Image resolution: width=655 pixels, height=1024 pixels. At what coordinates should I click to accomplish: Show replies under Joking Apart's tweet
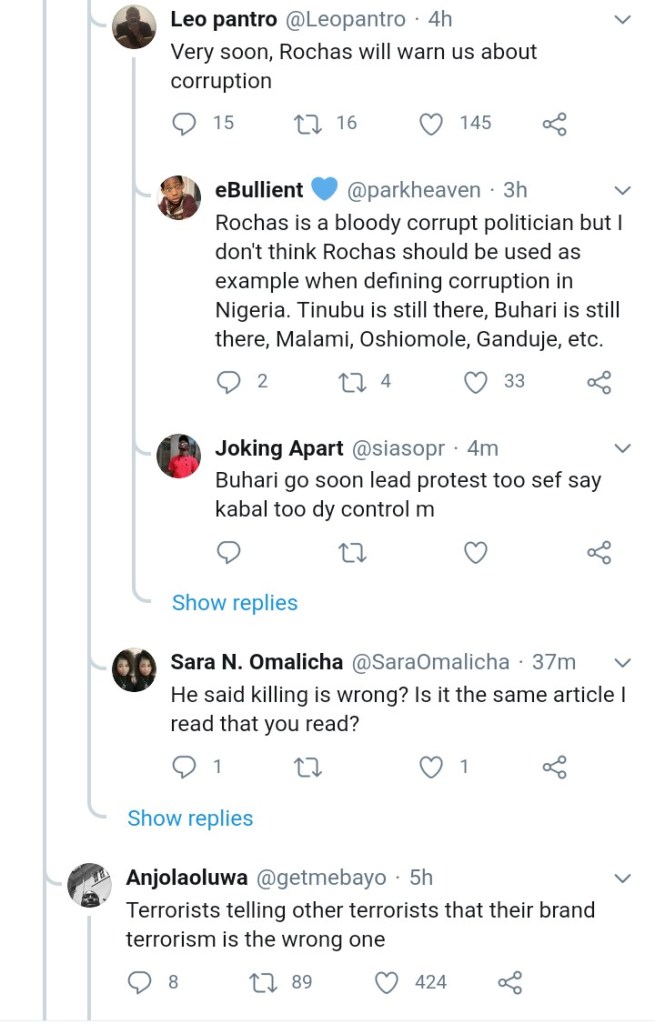[x=235, y=603]
